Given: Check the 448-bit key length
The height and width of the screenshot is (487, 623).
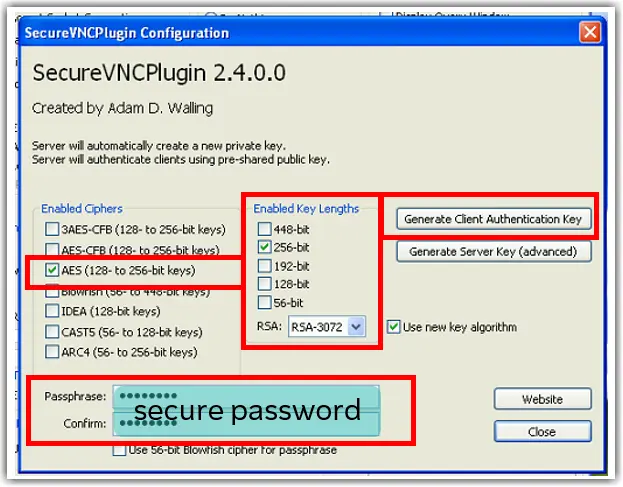Looking at the screenshot, I should (265, 229).
